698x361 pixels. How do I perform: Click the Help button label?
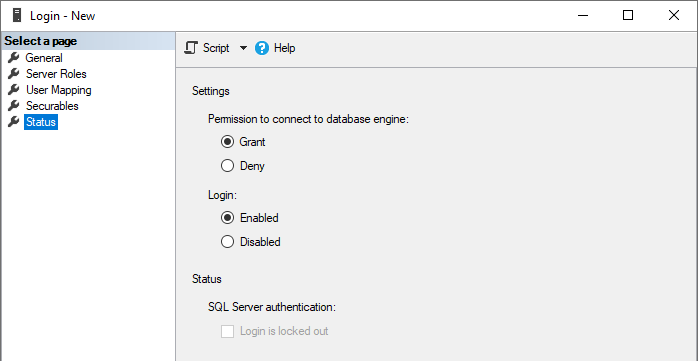point(284,48)
